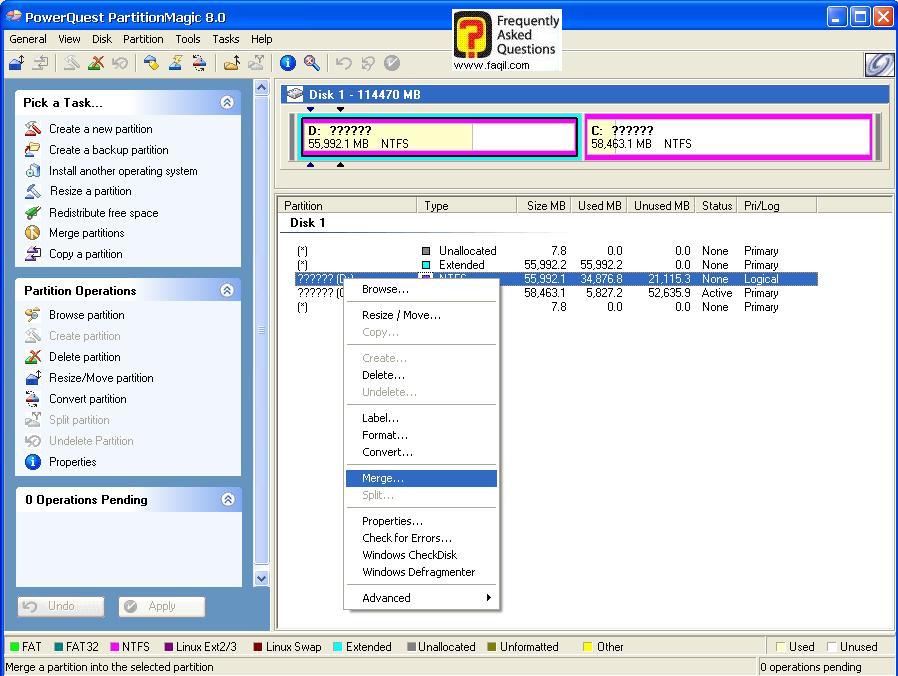Click the Browse partition icon in Partition Operations
Image resolution: width=898 pixels, height=676 pixels.
(x=33, y=315)
